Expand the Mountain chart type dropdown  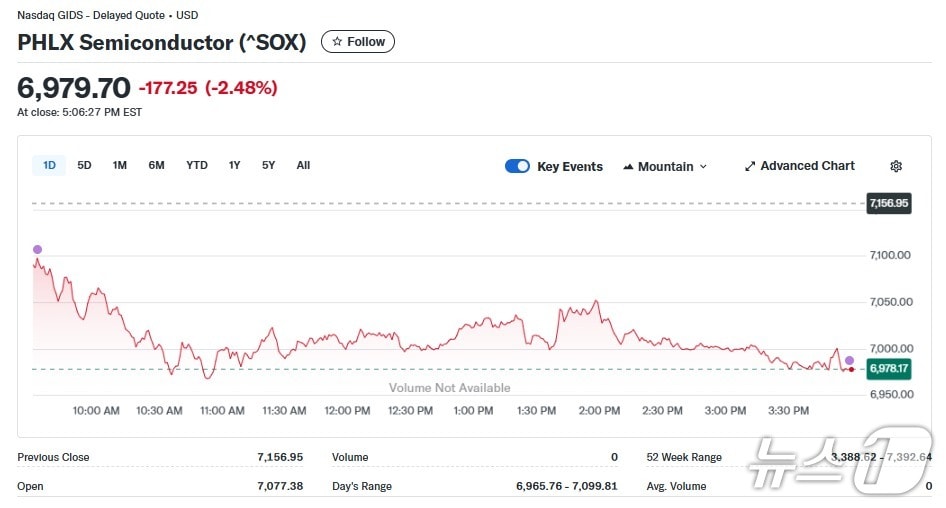pyautogui.click(x=665, y=166)
